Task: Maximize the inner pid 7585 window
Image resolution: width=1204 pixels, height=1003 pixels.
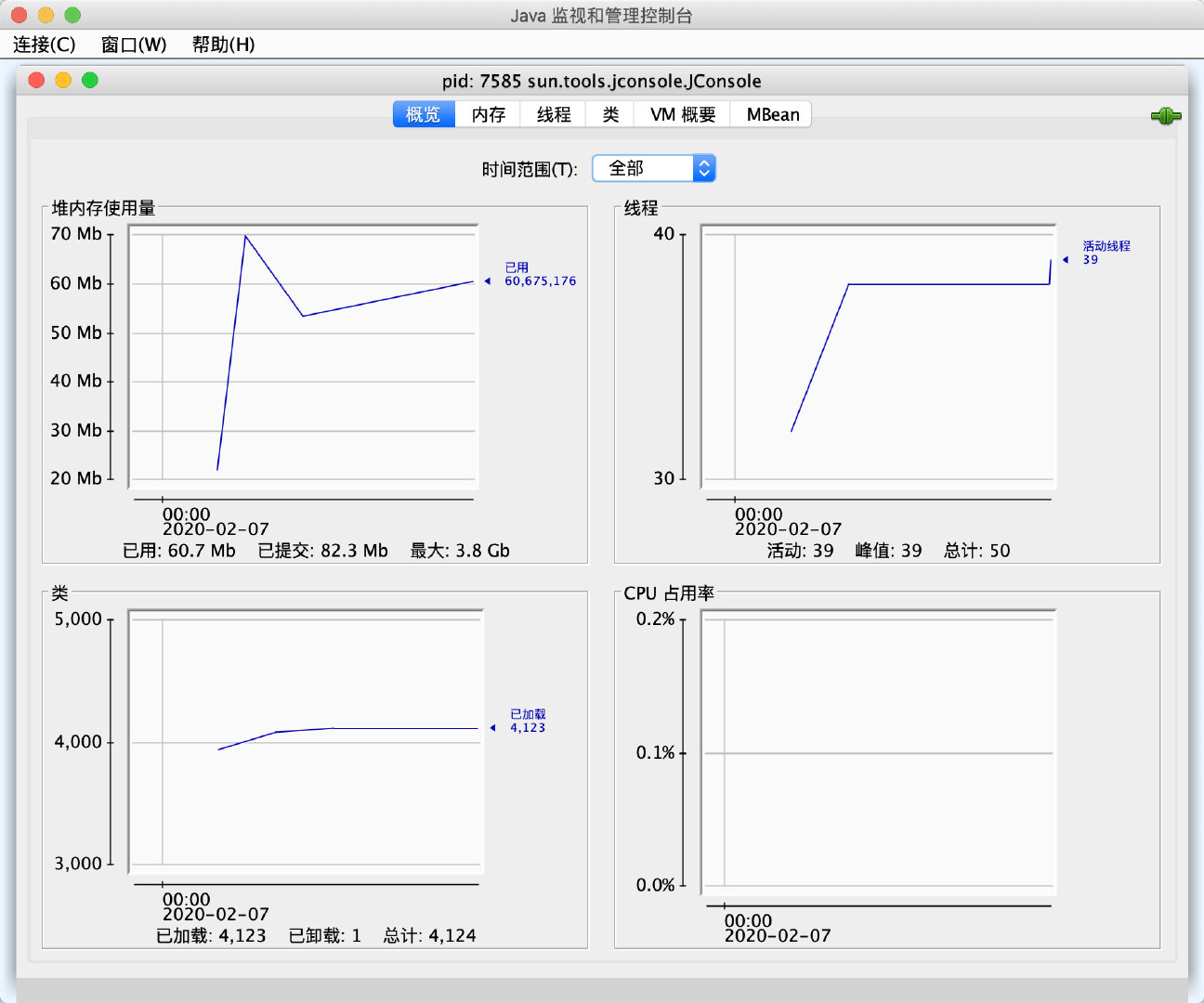Action: click(x=90, y=80)
